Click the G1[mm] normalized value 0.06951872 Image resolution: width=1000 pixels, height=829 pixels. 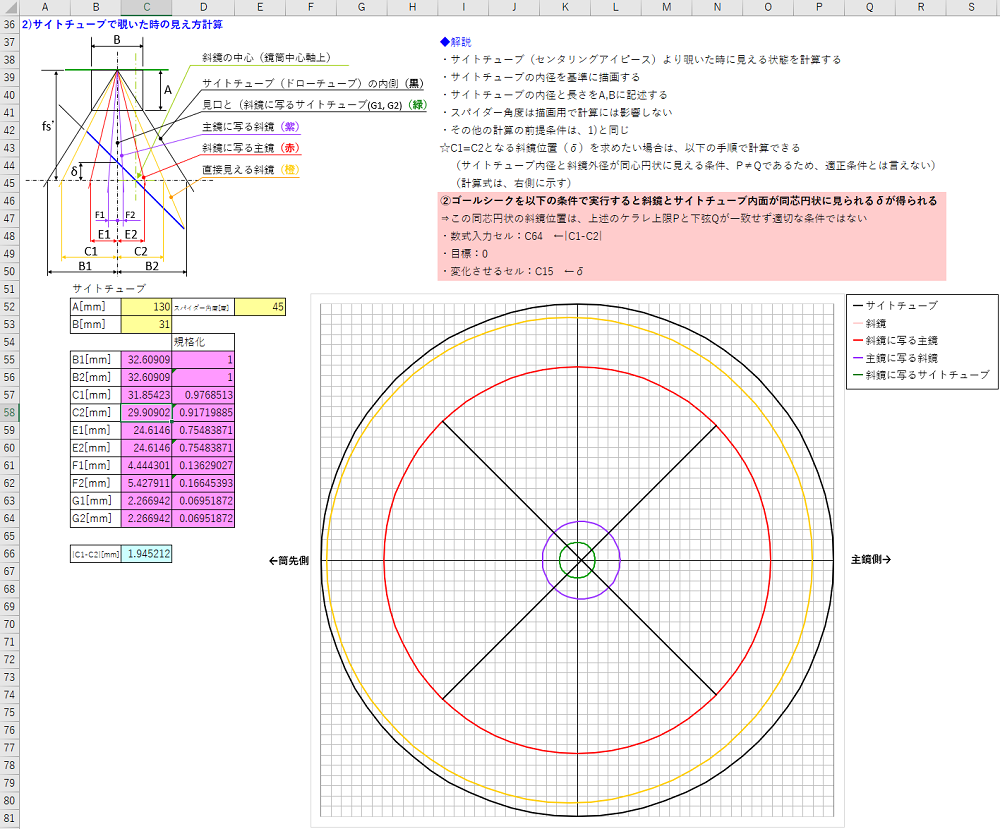click(203, 501)
